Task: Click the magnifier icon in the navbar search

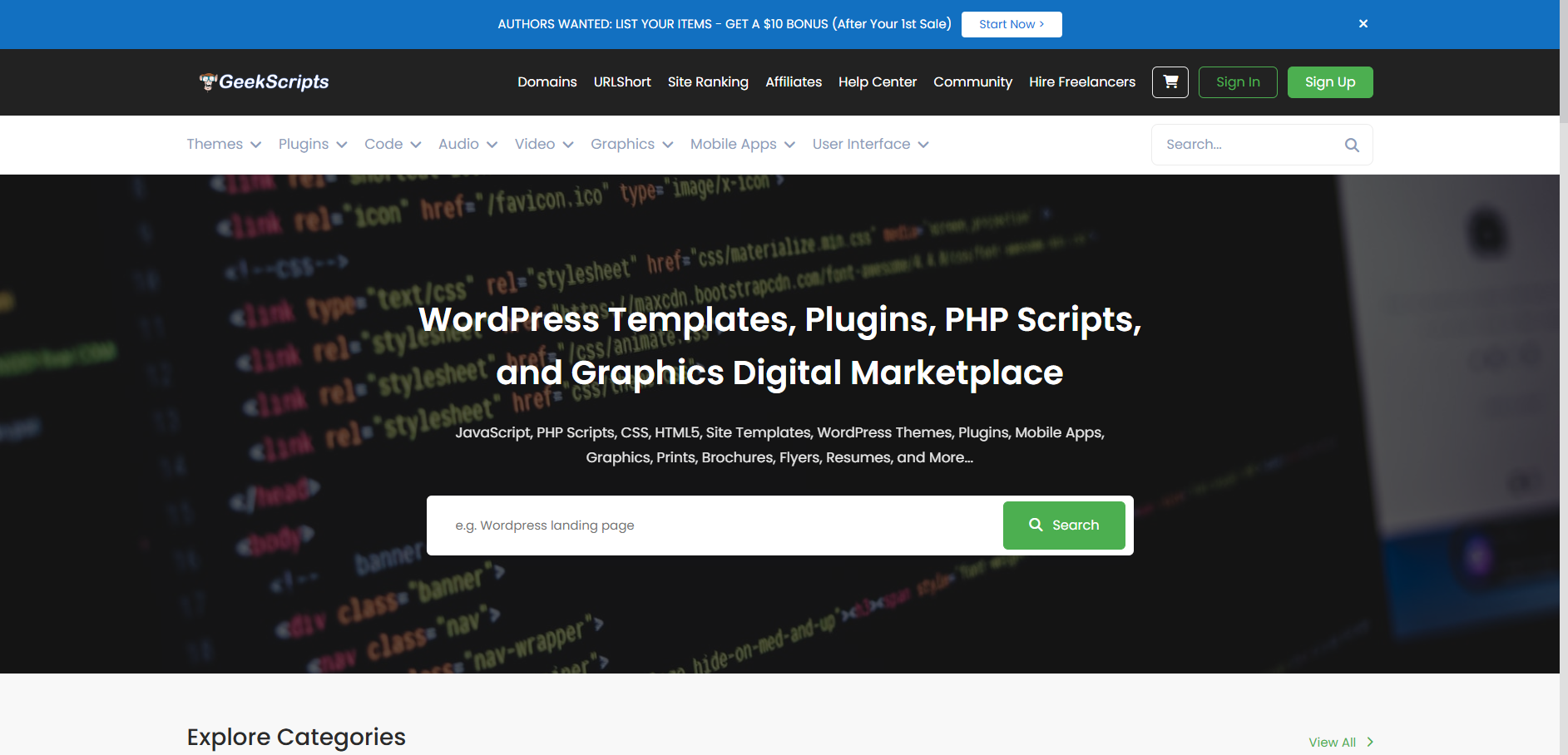Action: pos(1352,145)
